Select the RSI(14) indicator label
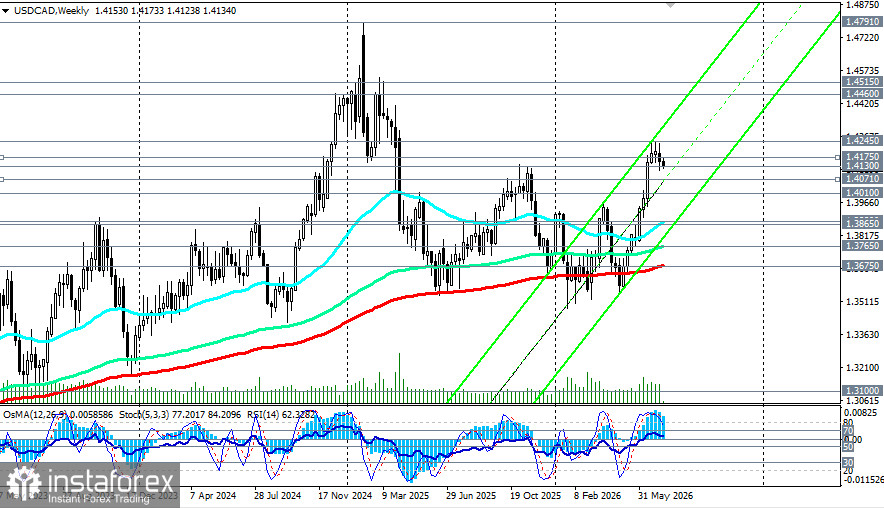884x508 pixels. (x=262, y=414)
